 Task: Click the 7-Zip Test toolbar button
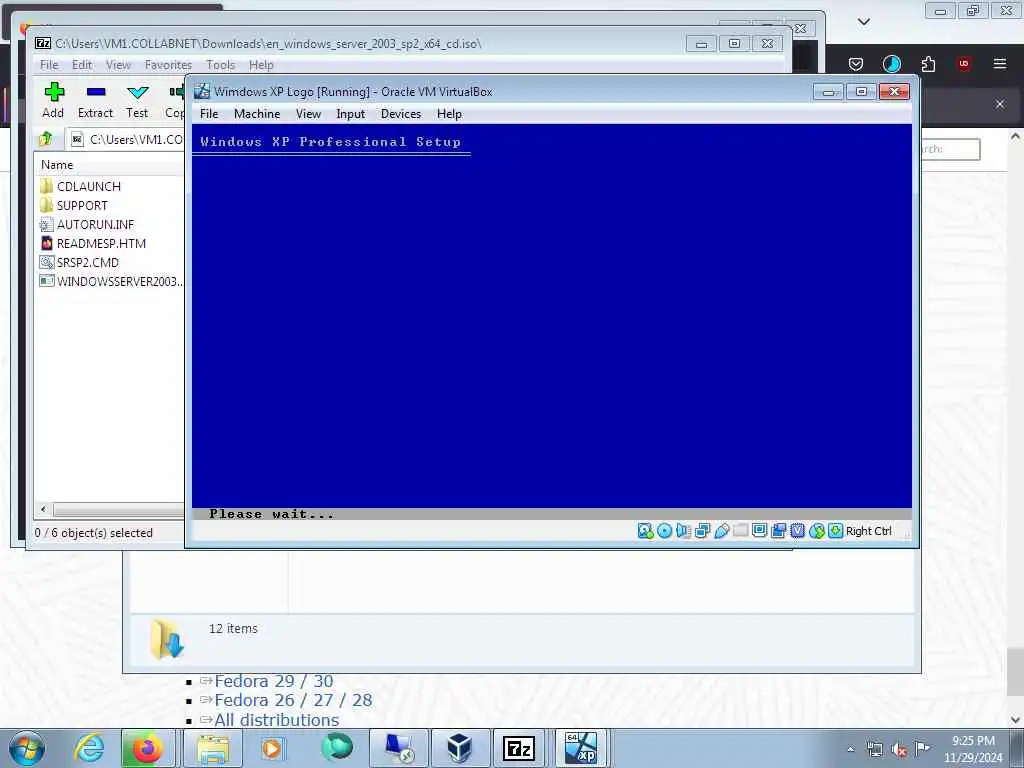pyautogui.click(x=137, y=101)
